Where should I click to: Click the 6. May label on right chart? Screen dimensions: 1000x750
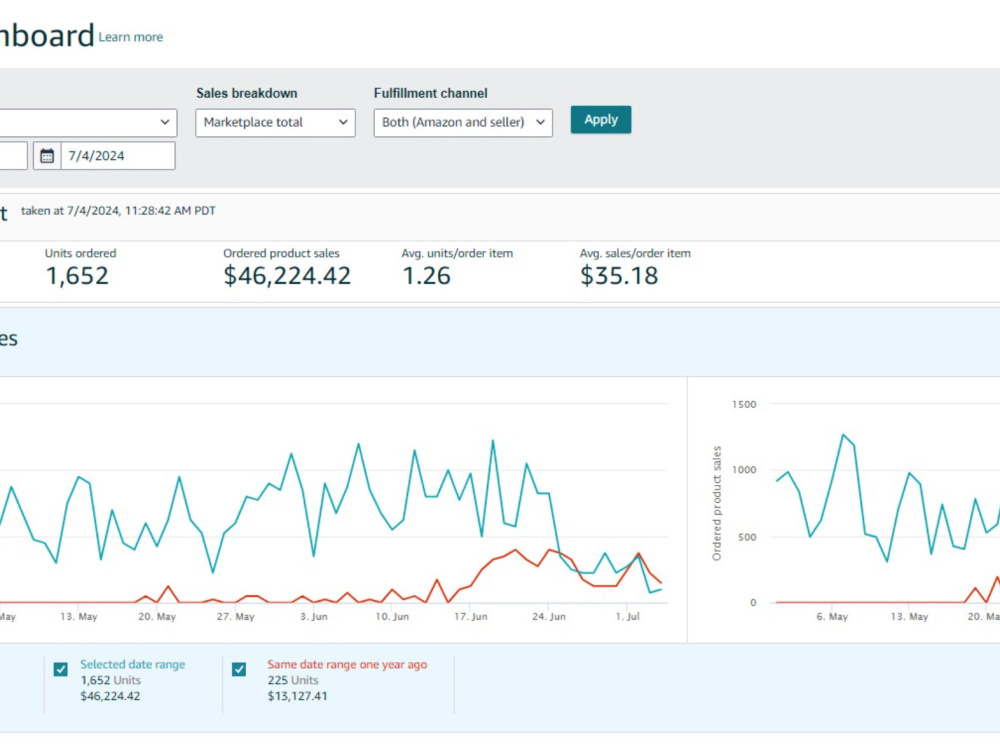coord(832,616)
